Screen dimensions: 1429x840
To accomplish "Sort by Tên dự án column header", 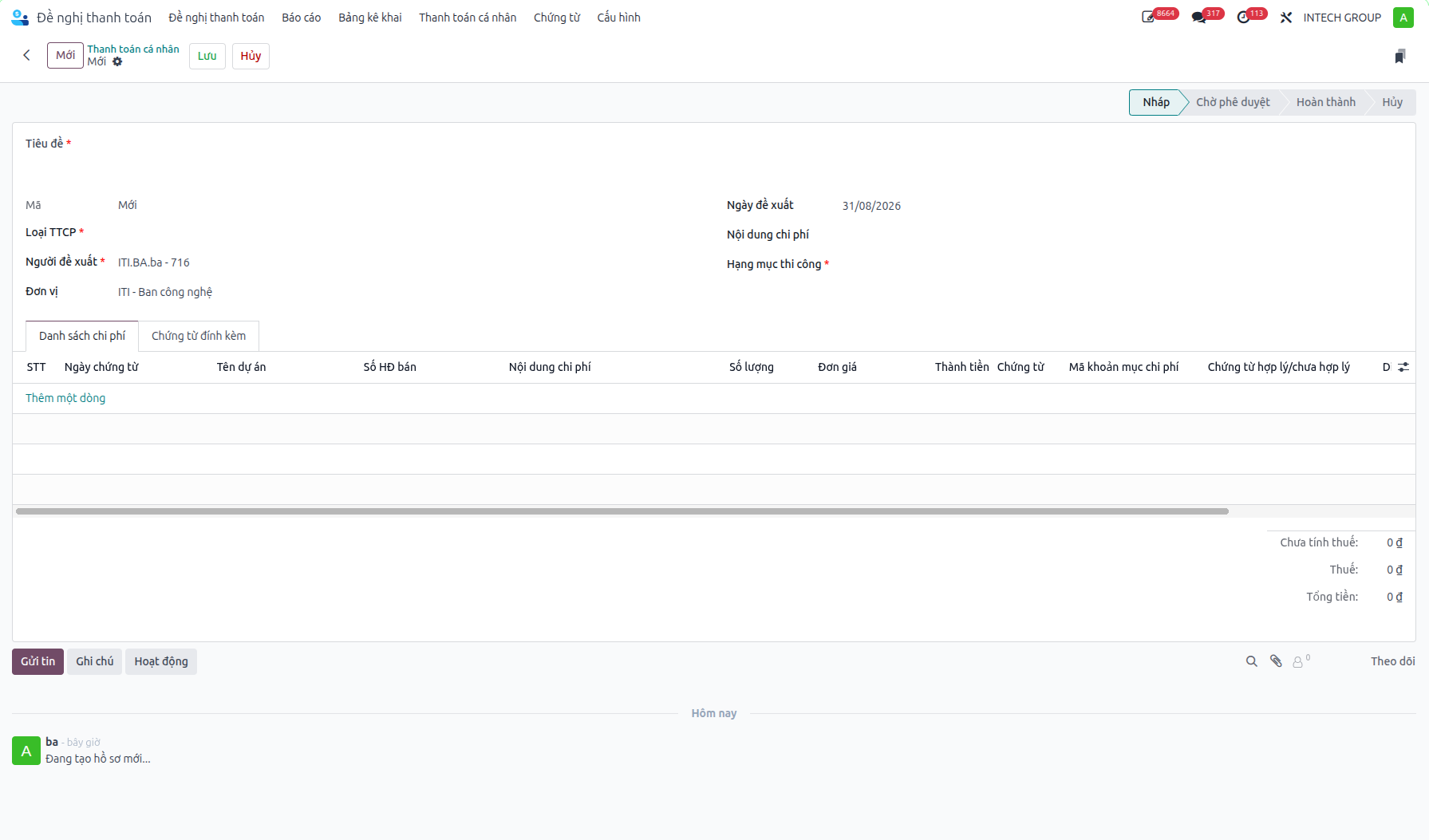I will [241, 367].
